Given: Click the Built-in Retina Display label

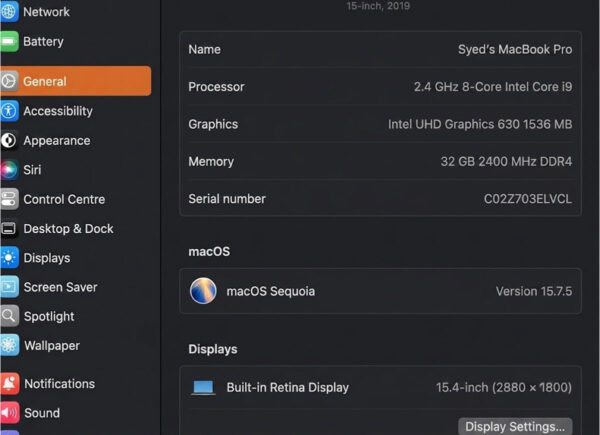Looking at the screenshot, I should click(287, 387).
